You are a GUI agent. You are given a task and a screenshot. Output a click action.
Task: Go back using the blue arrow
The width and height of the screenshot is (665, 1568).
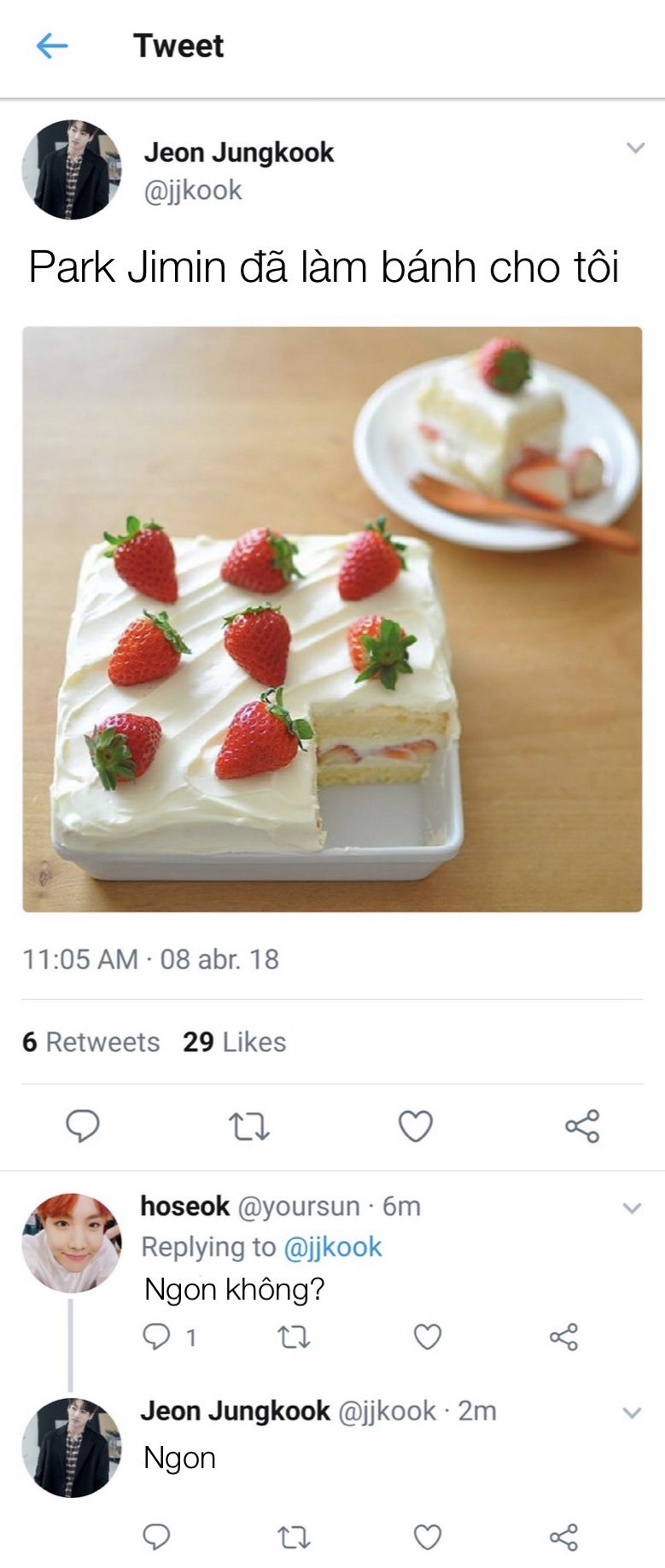(x=52, y=46)
